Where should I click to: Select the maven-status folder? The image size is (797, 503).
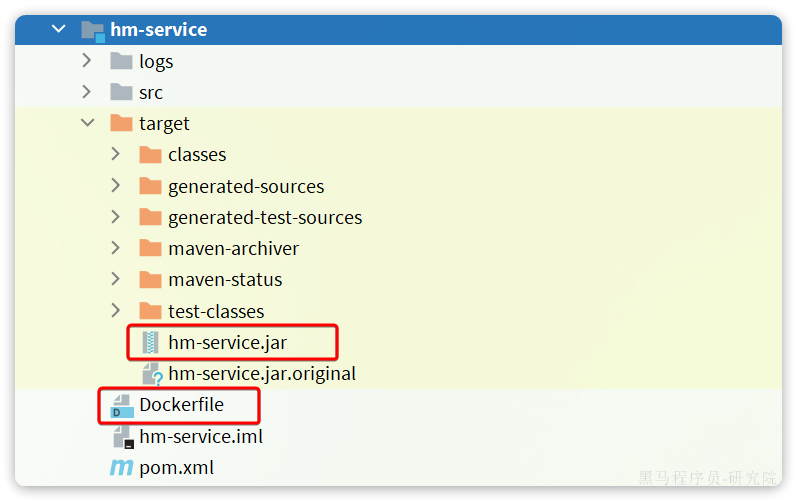pos(225,279)
